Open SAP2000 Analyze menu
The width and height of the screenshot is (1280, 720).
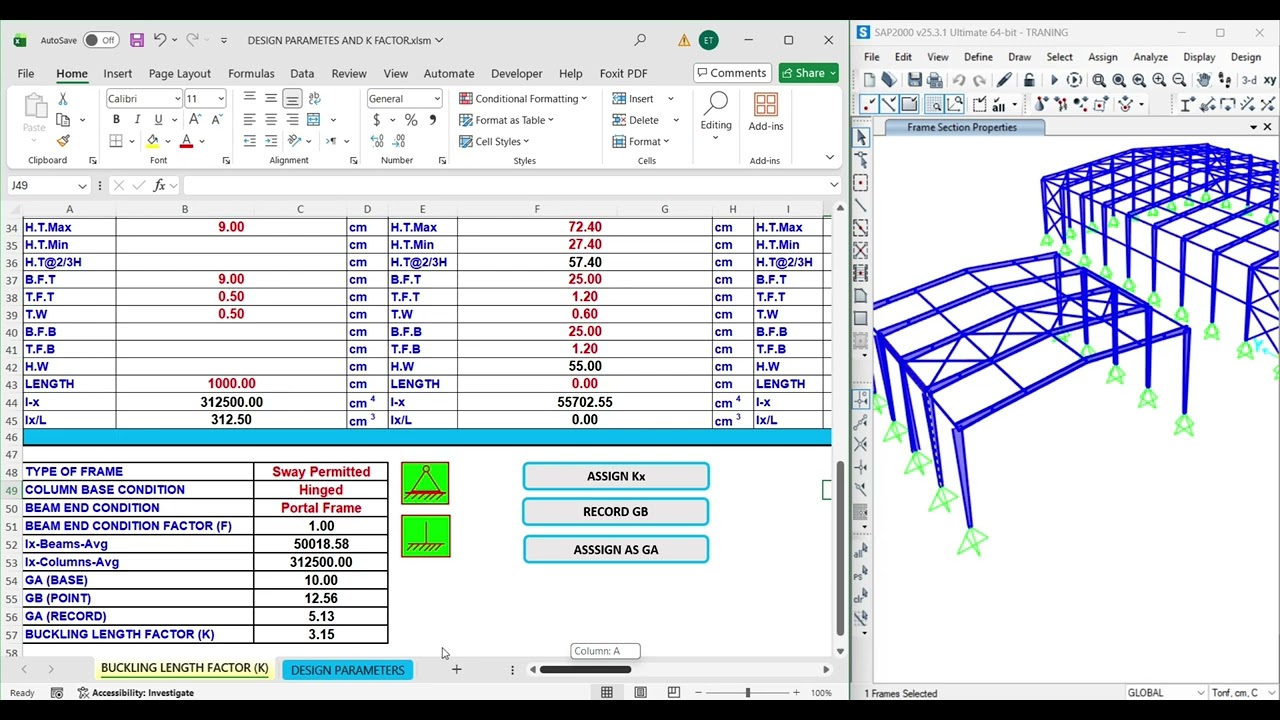coord(1150,57)
